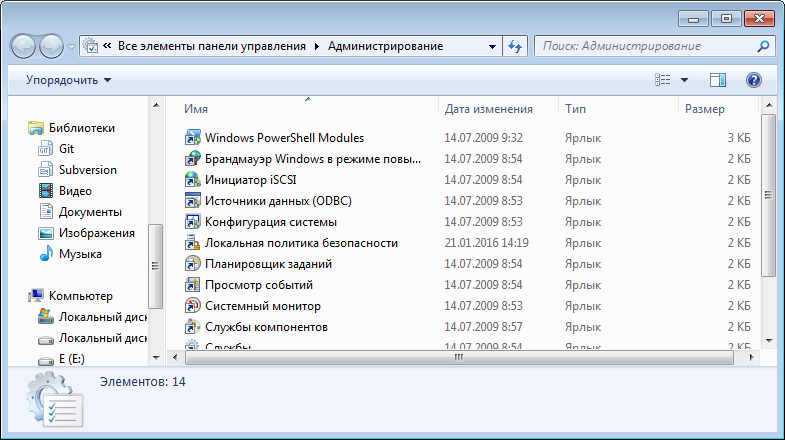This screenshot has width=785, height=440.
Task: Open the Изображения library icon
Action: tap(46, 233)
